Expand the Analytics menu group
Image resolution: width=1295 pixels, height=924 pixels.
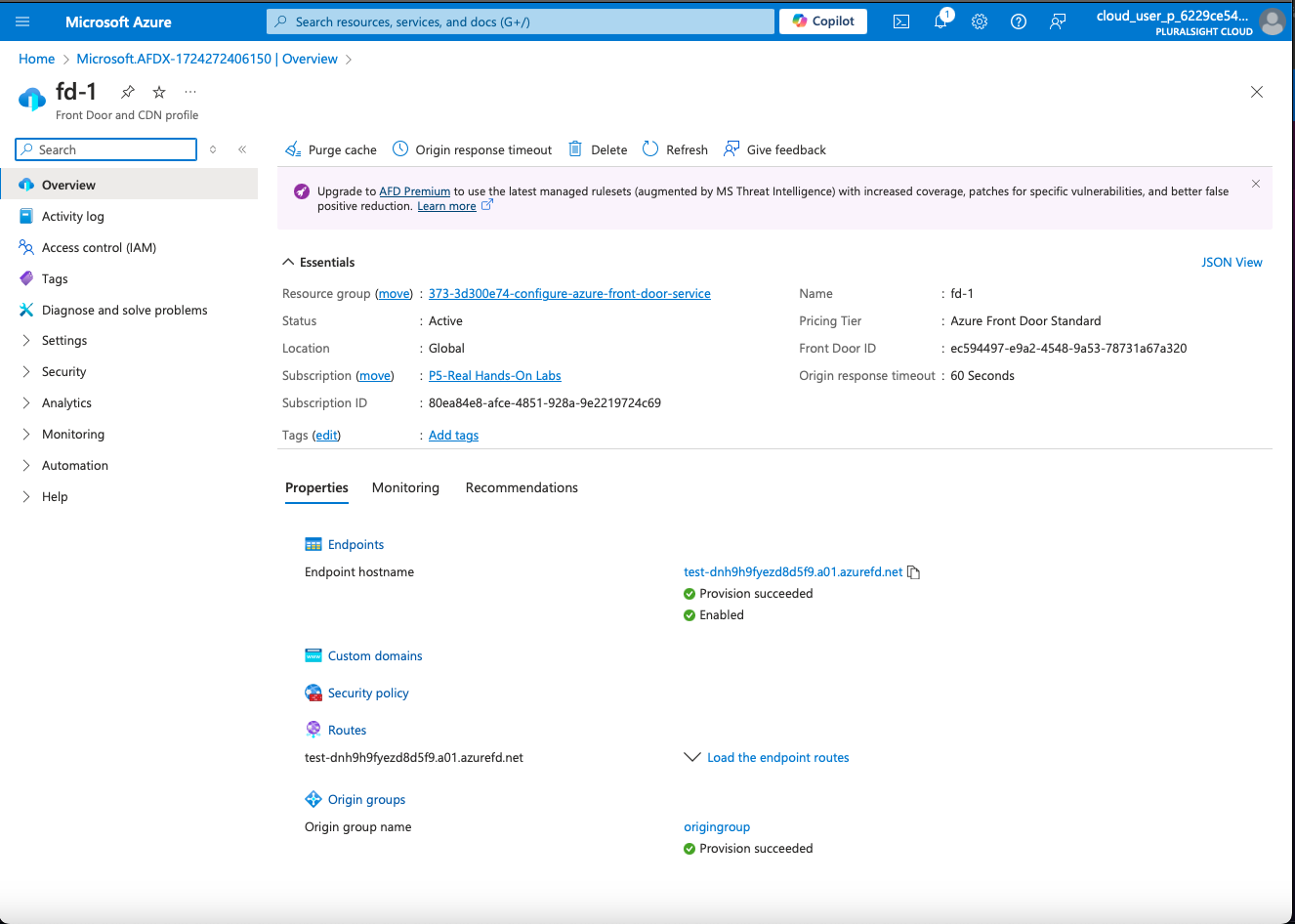[x=26, y=402]
